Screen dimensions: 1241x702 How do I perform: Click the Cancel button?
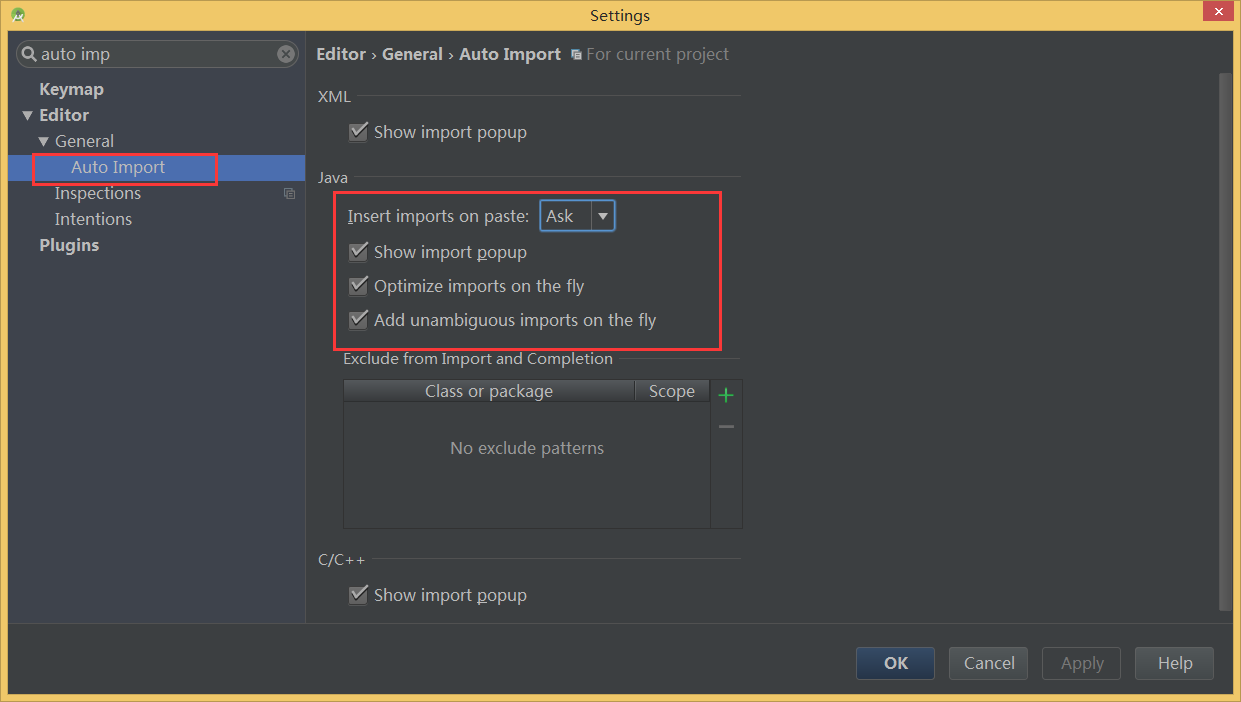click(989, 663)
